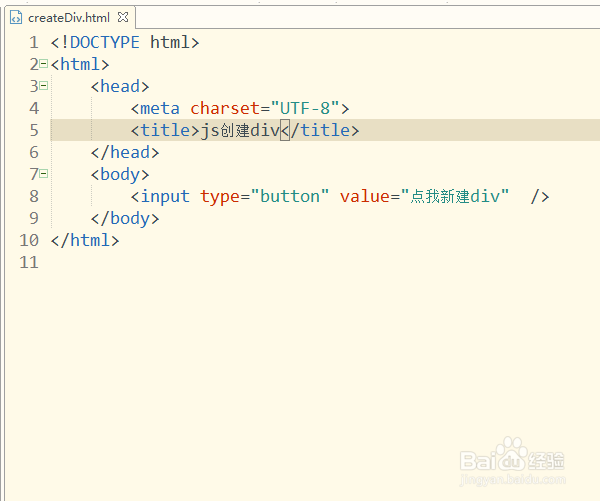Click the closing /body tag on line 9
The height and width of the screenshot is (501, 600).
click(125, 219)
